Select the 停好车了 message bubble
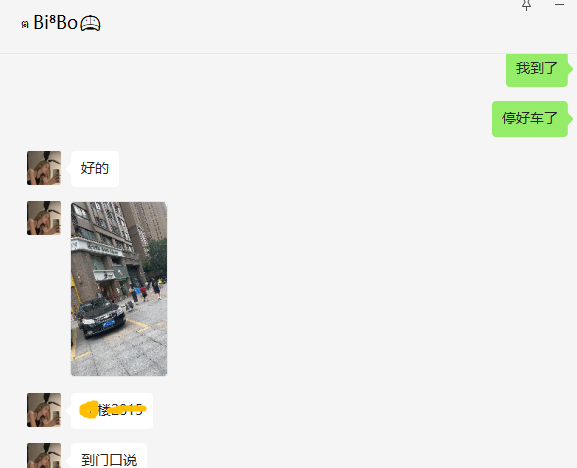The width and height of the screenshot is (577, 468). (x=530, y=119)
